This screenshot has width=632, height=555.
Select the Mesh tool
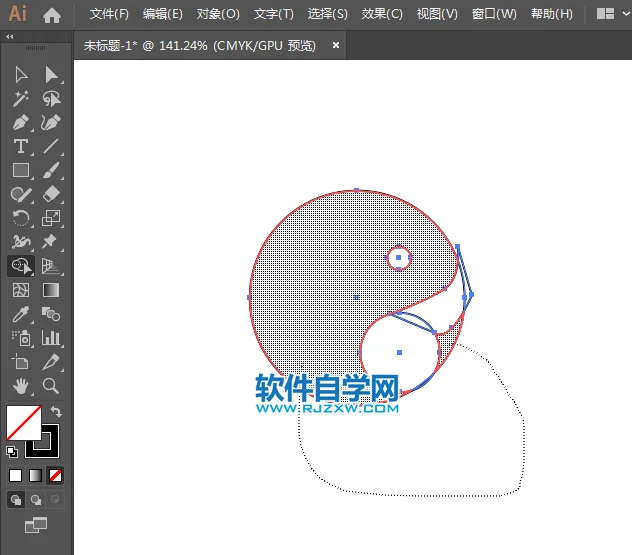[21, 290]
